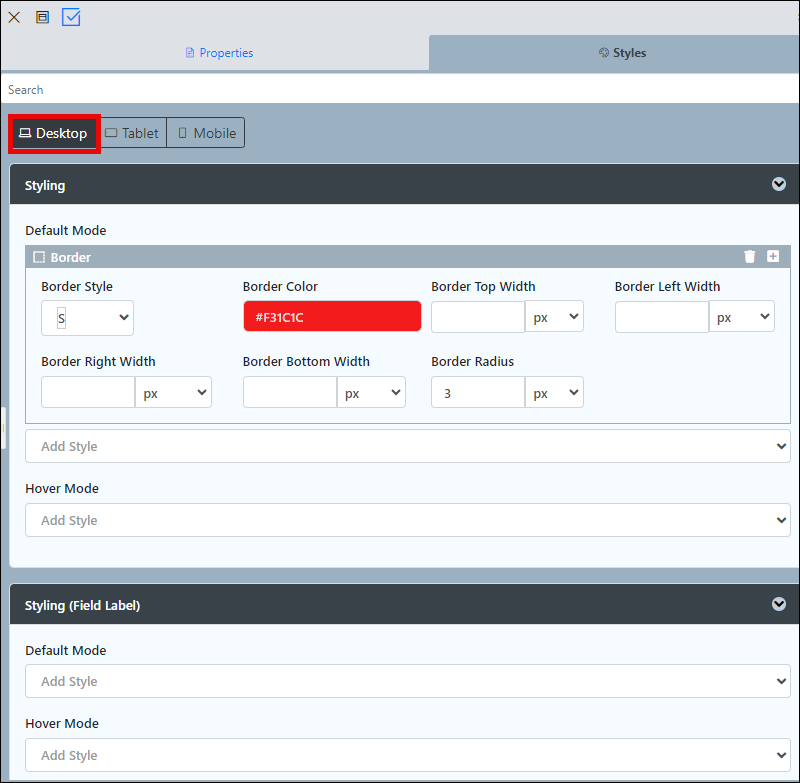
Task: Delete the Border style with trash icon
Action: click(x=749, y=256)
